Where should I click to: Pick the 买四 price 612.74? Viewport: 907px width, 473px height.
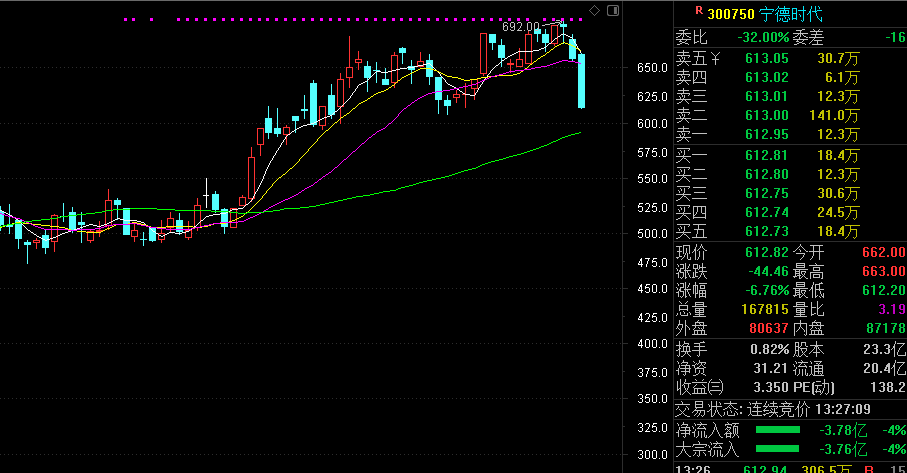tap(766, 212)
